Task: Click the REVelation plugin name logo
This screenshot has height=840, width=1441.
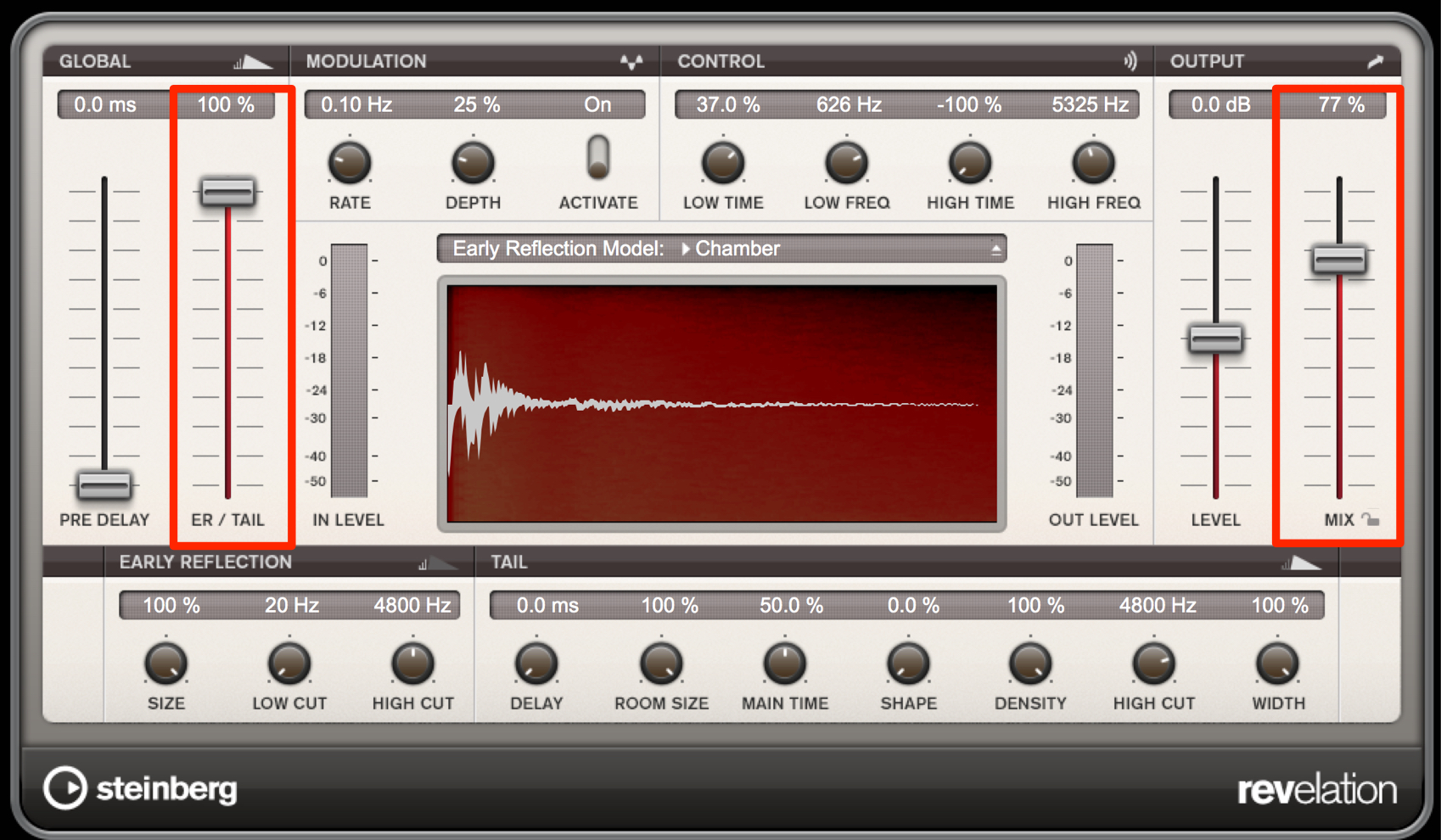Action: tap(1317, 790)
